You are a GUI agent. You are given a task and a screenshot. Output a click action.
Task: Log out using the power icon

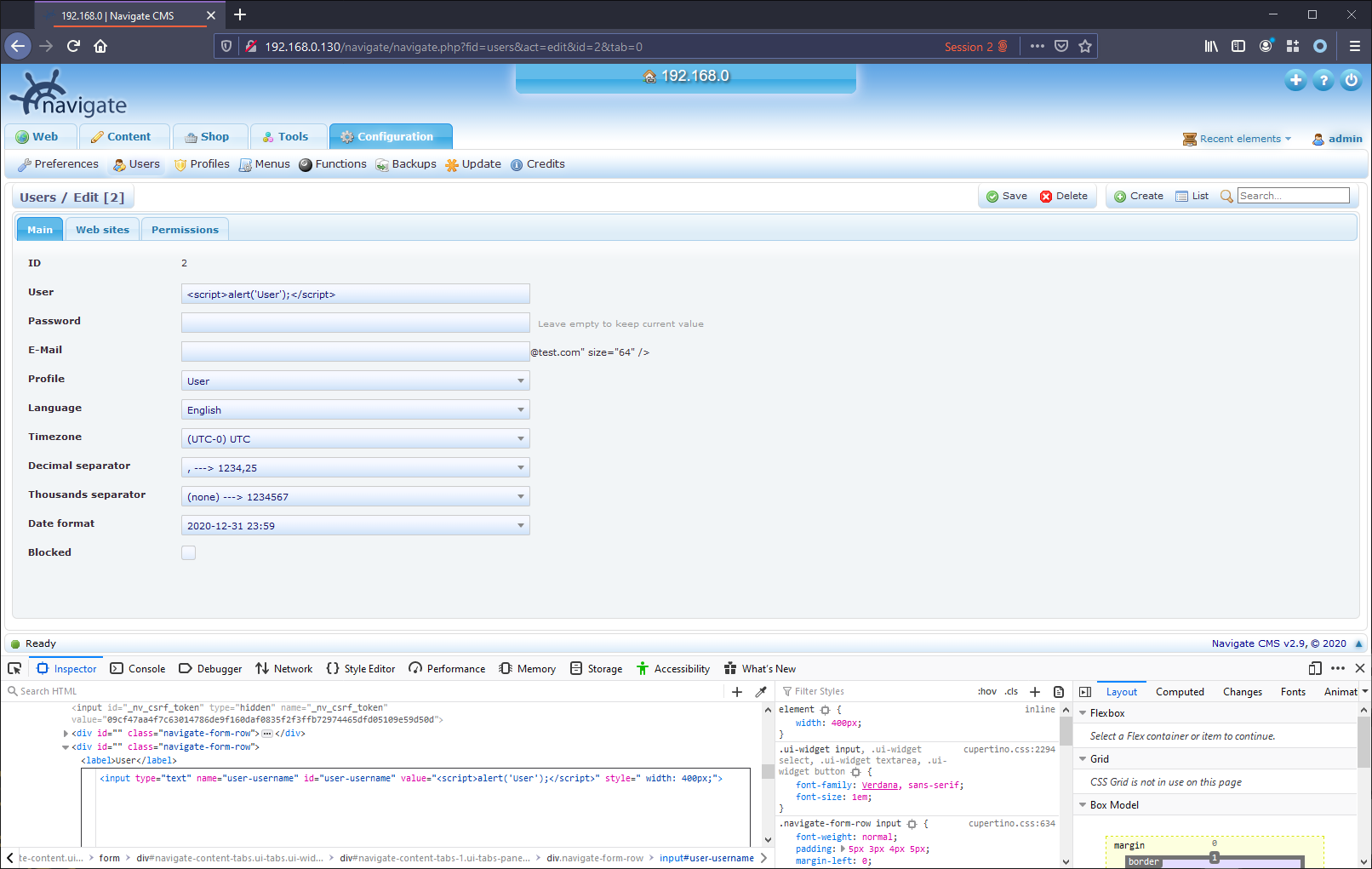pos(1352,80)
